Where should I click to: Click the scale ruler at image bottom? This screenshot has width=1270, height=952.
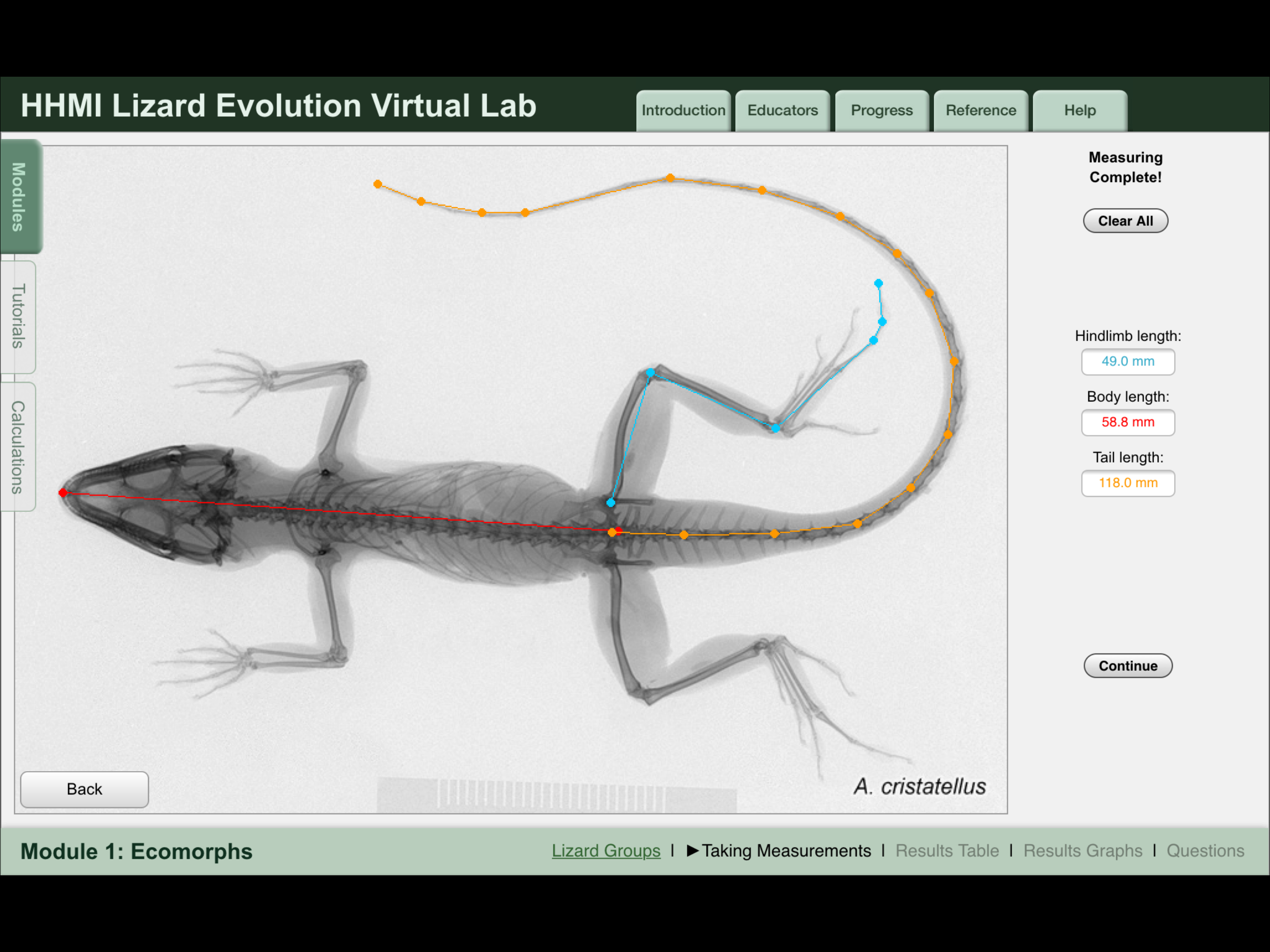coord(556,795)
